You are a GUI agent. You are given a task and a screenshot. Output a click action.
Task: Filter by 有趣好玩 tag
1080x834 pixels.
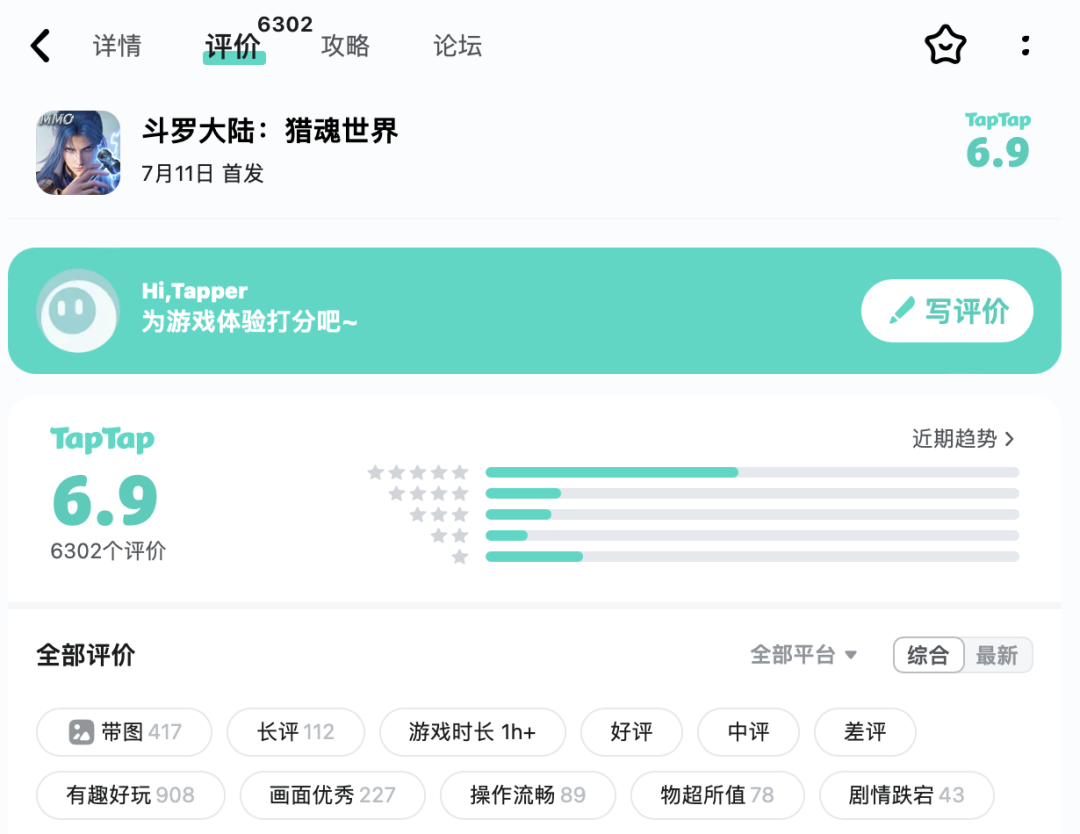click(x=130, y=796)
